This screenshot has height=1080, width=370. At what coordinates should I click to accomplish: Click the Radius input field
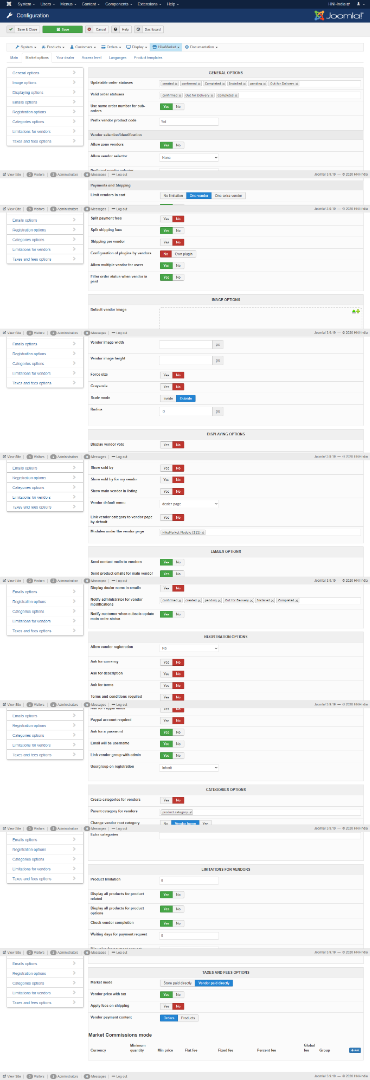[185, 411]
